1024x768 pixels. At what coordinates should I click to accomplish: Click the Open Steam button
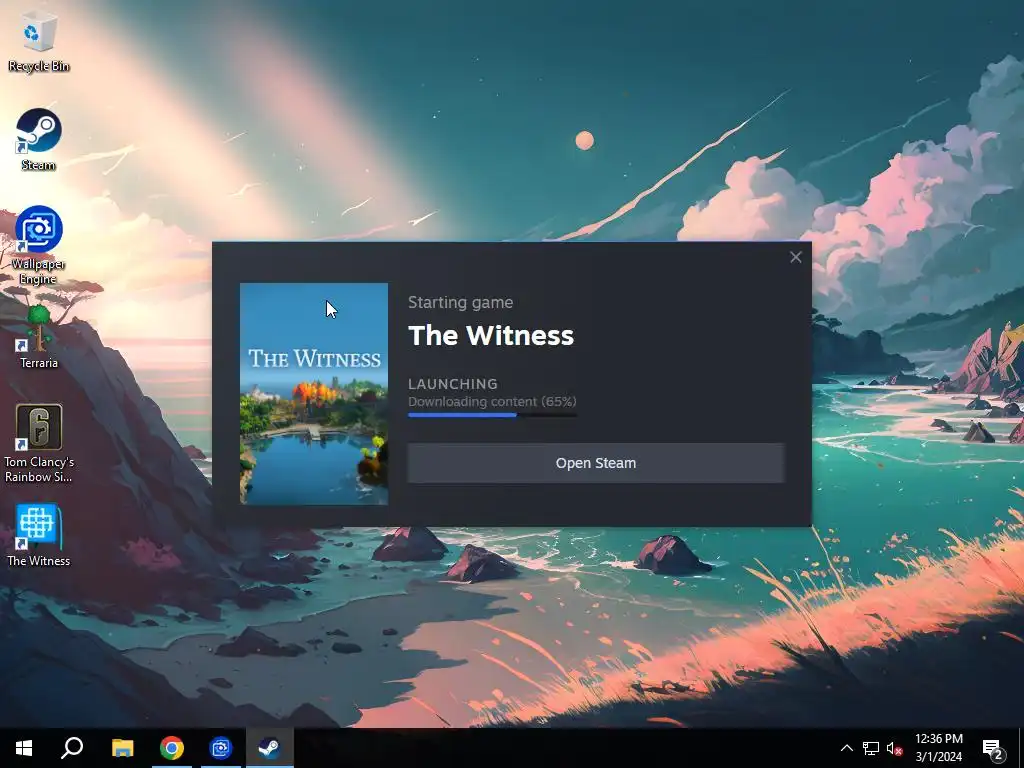pyautogui.click(x=596, y=463)
